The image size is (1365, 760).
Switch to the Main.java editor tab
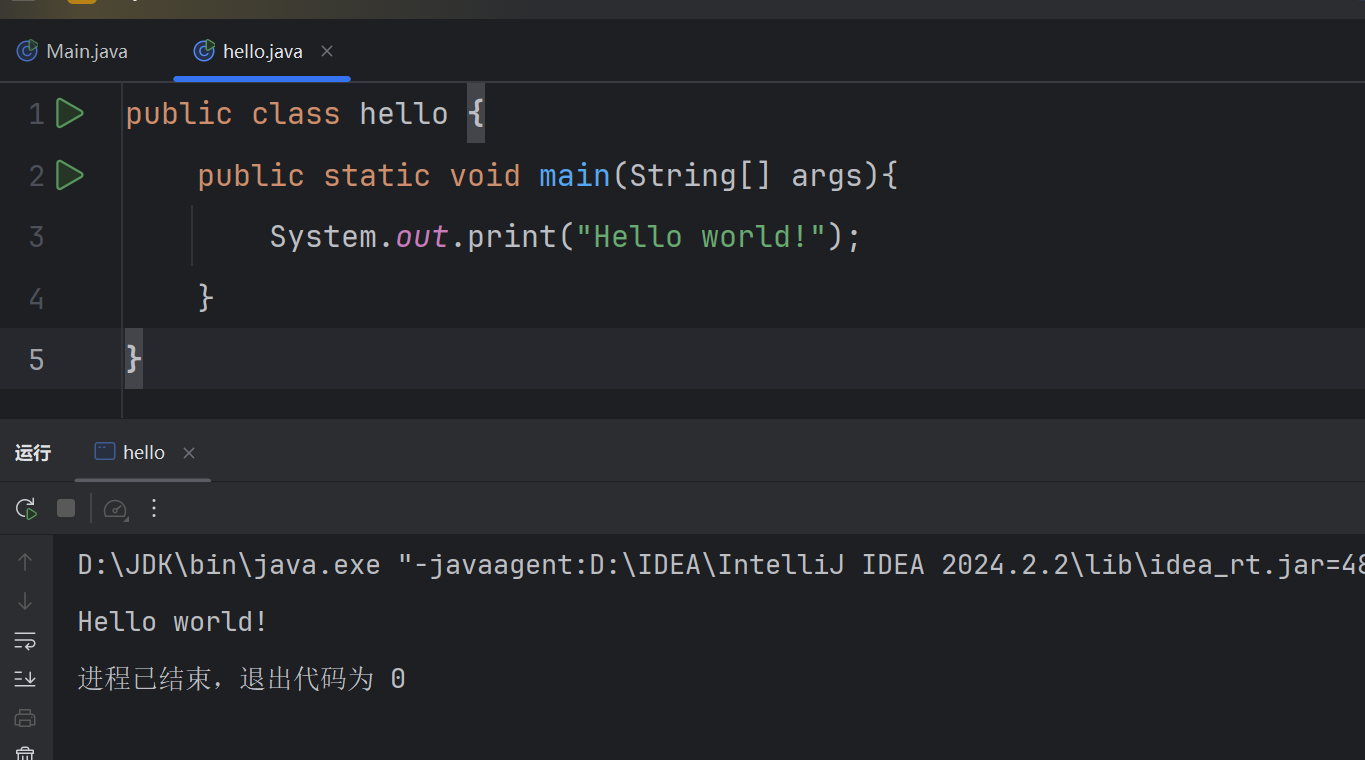coord(72,51)
